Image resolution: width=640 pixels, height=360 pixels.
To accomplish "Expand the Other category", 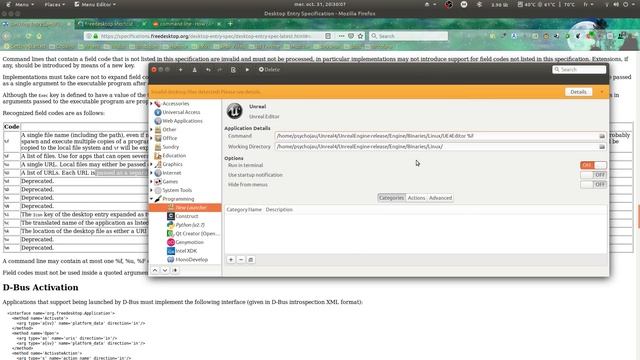I will tap(151, 129).
